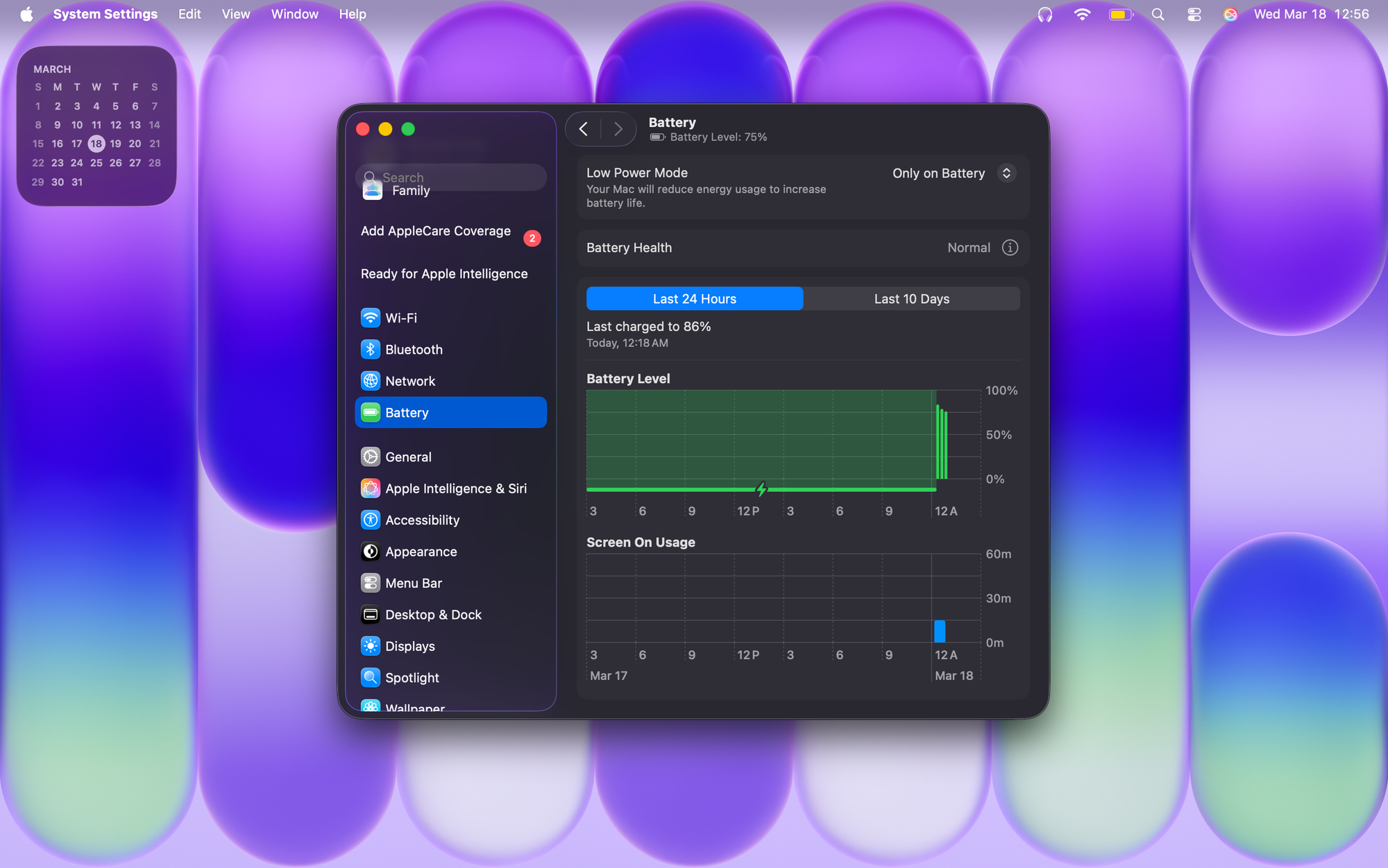
Task: Open General settings pane
Action: coord(408,457)
